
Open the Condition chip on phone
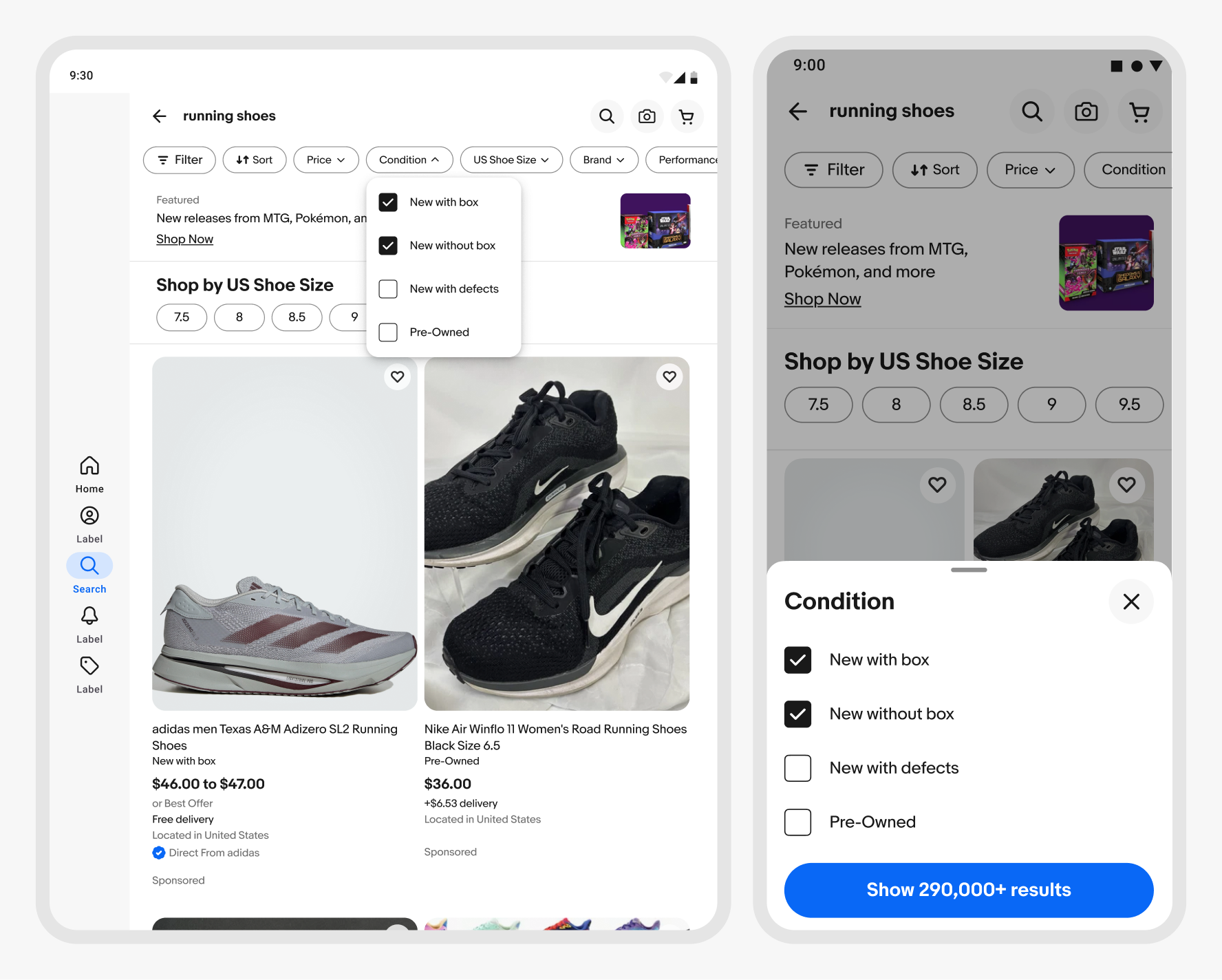coord(1128,170)
